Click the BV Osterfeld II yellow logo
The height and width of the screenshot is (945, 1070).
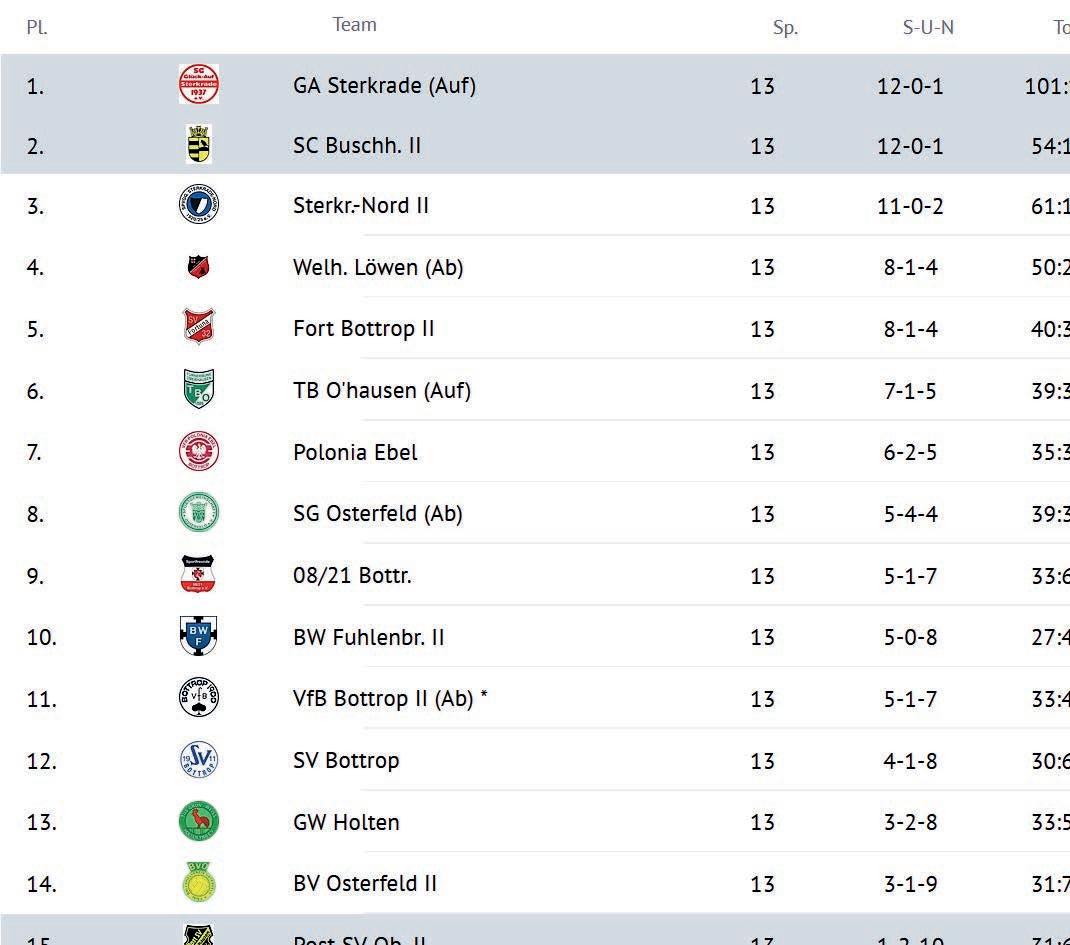[198, 883]
